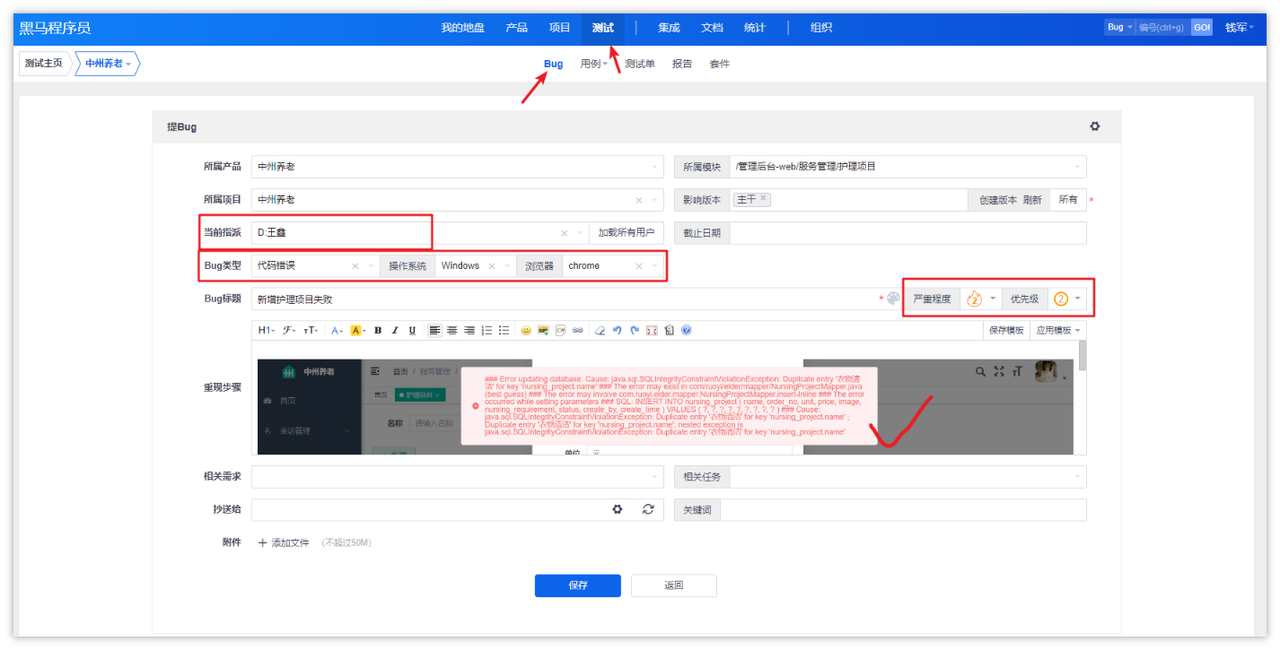Open the 应用模板 dropdown

pos(1057,330)
